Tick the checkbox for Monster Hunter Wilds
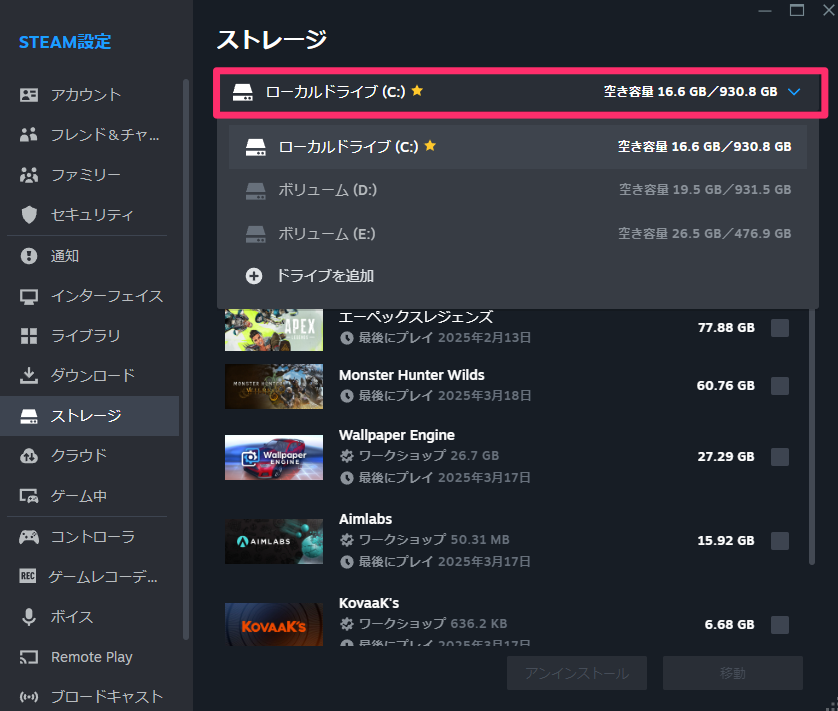Image resolution: width=838 pixels, height=711 pixels. (x=780, y=386)
